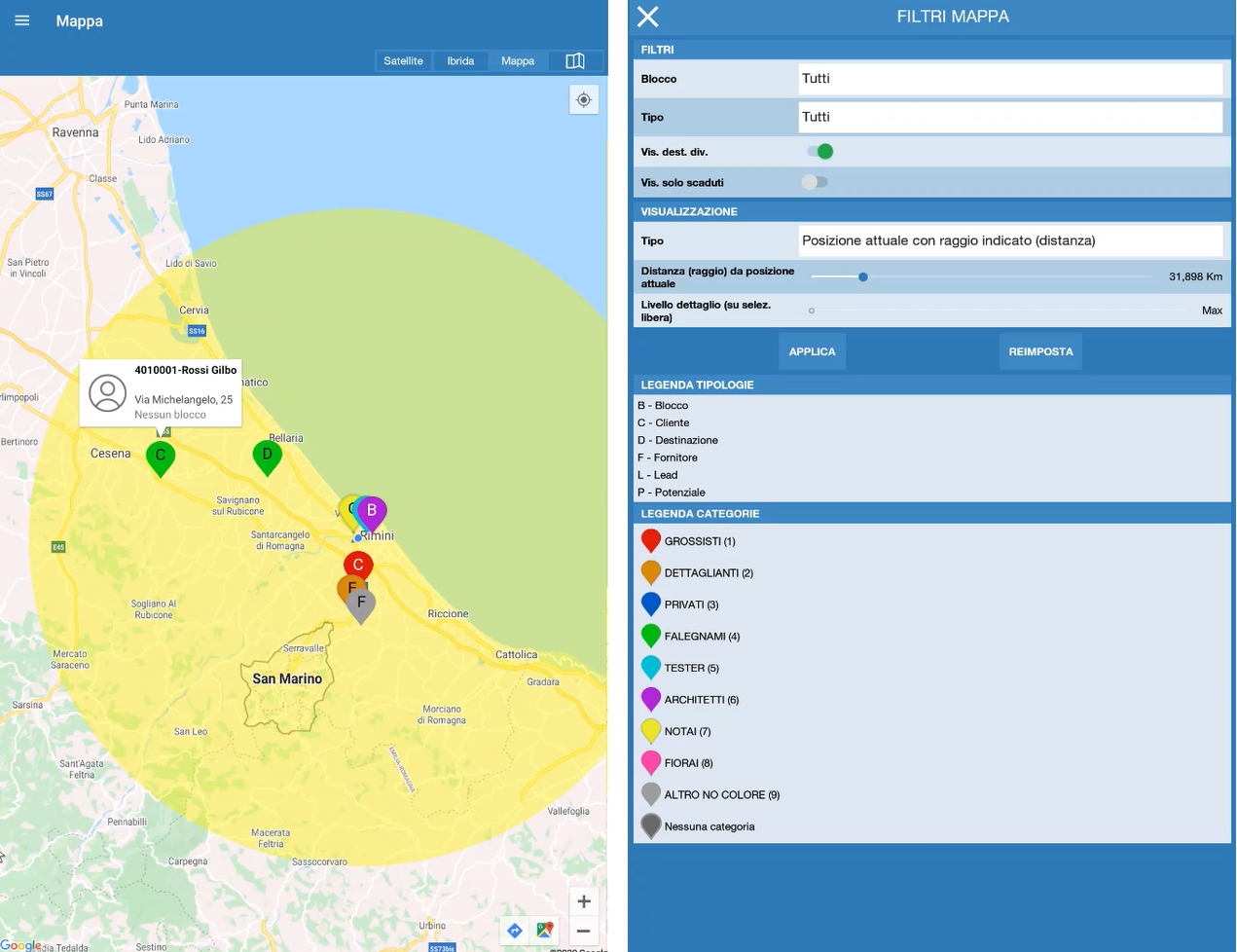Switch to Satellite map view
The image size is (1237, 952).
click(x=403, y=61)
